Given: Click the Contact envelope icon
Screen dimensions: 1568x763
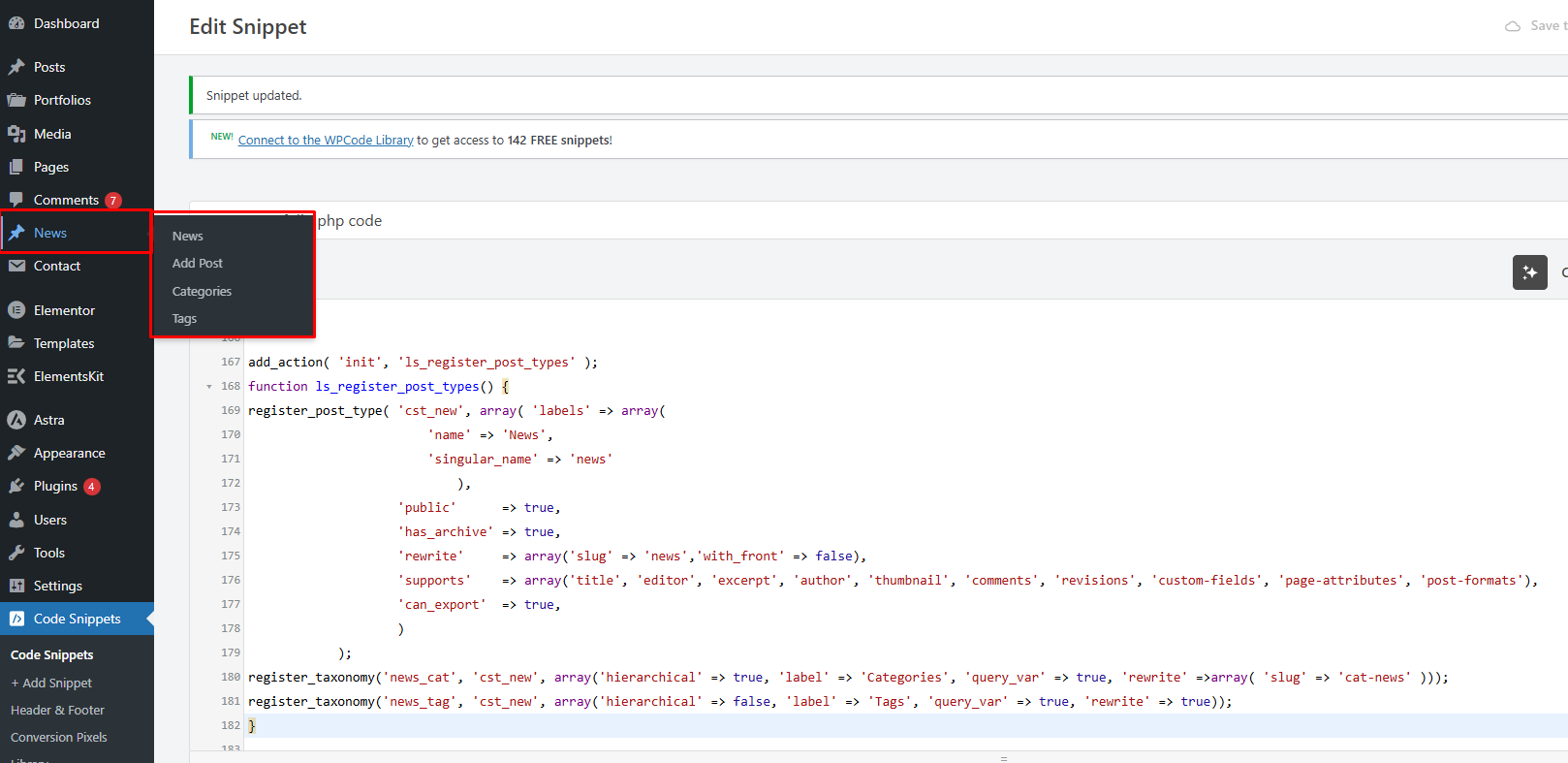Looking at the screenshot, I should (16, 266).
